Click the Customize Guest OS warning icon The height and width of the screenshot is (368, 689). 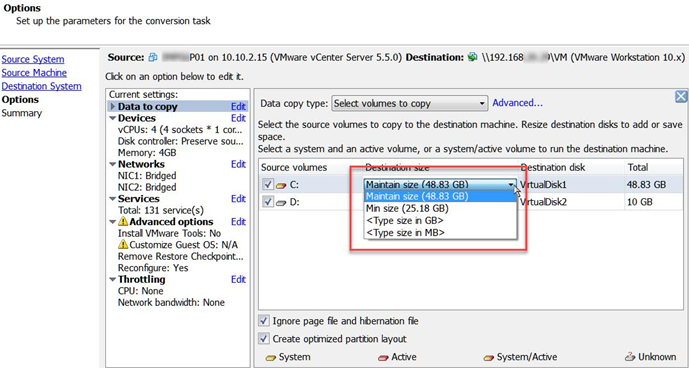tap(123, 245)
